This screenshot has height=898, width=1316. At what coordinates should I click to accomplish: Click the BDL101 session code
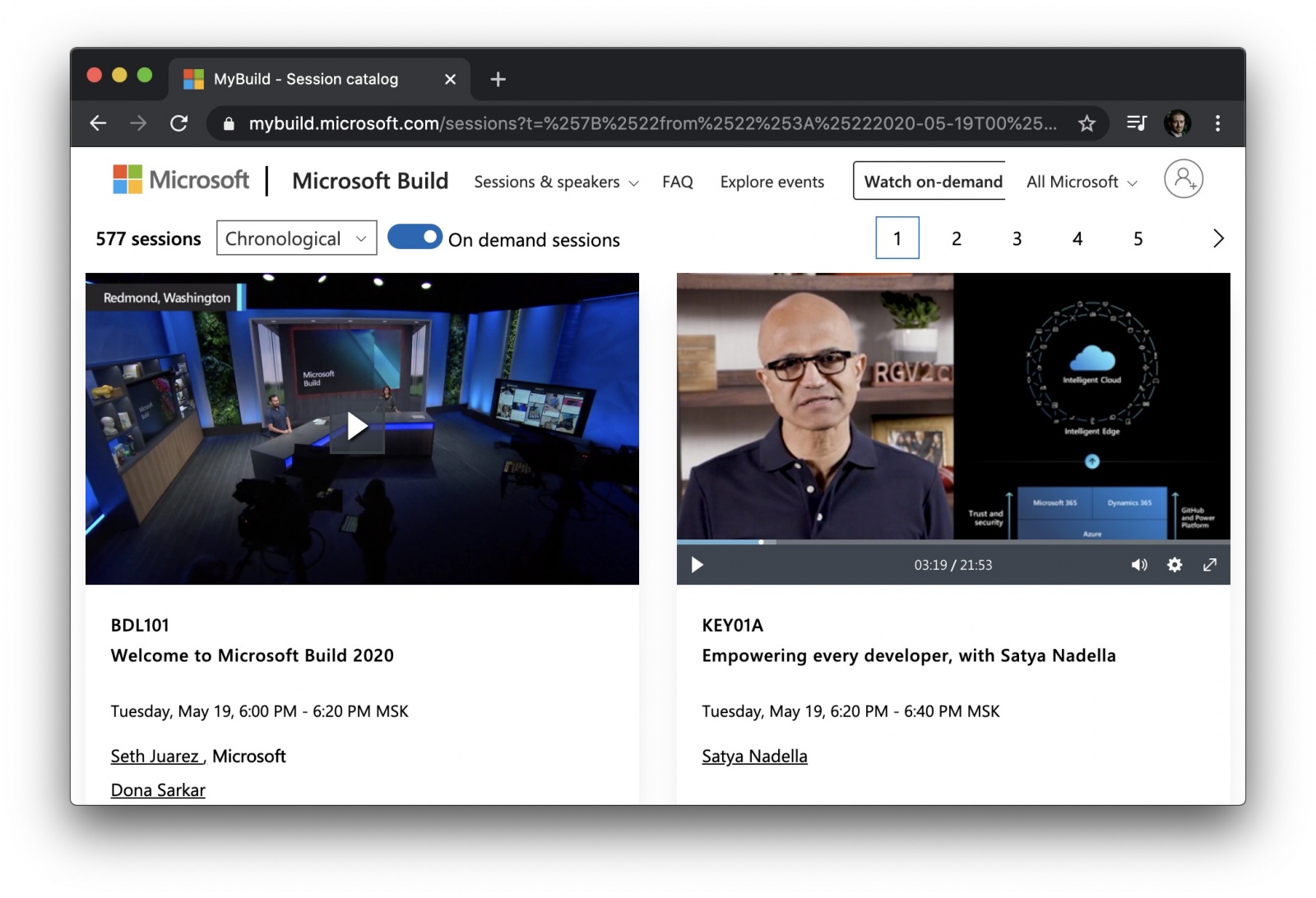click(x=140, y=625)
